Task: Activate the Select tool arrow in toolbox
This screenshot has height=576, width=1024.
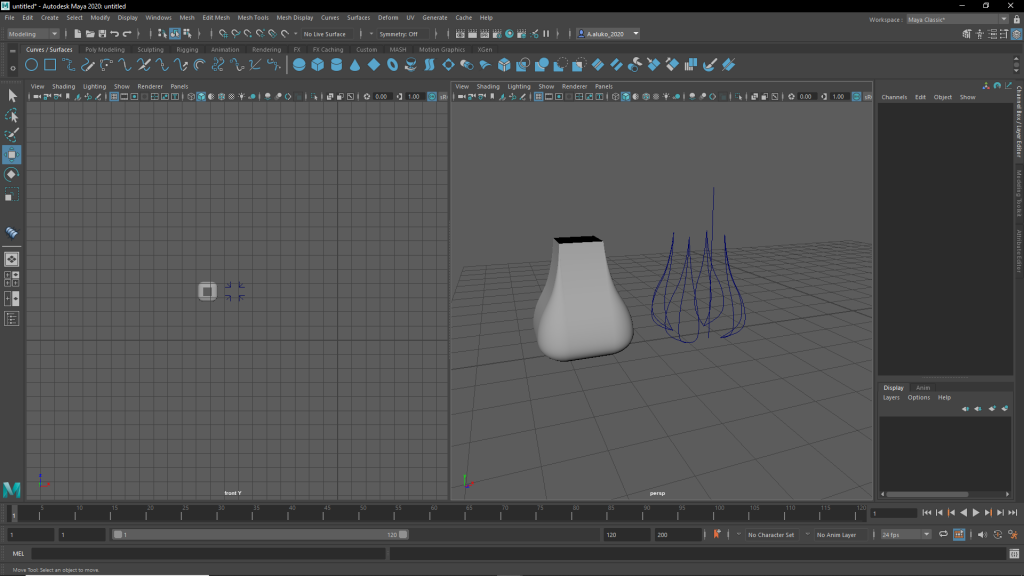Action: [12, 96]
